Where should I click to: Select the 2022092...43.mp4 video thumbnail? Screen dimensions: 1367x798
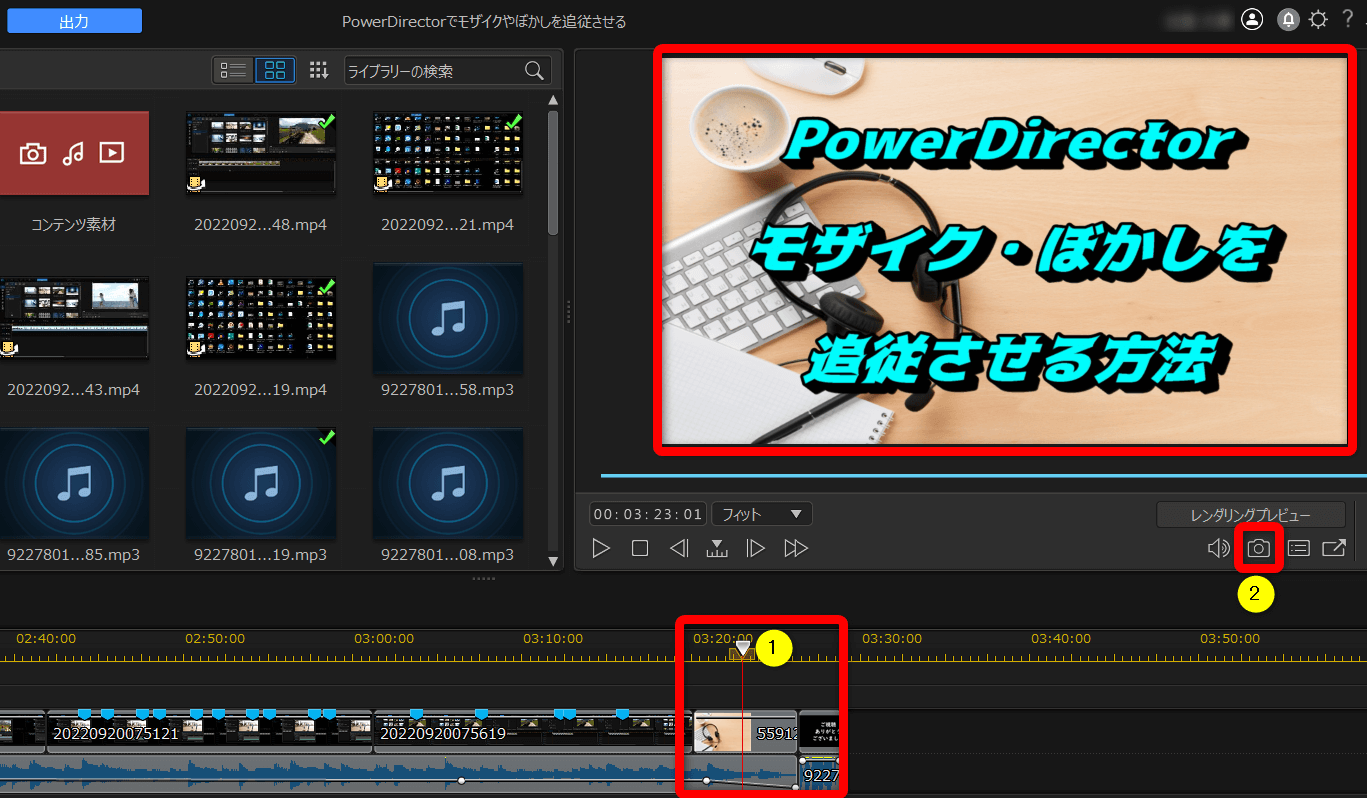[x=73, y=318]
